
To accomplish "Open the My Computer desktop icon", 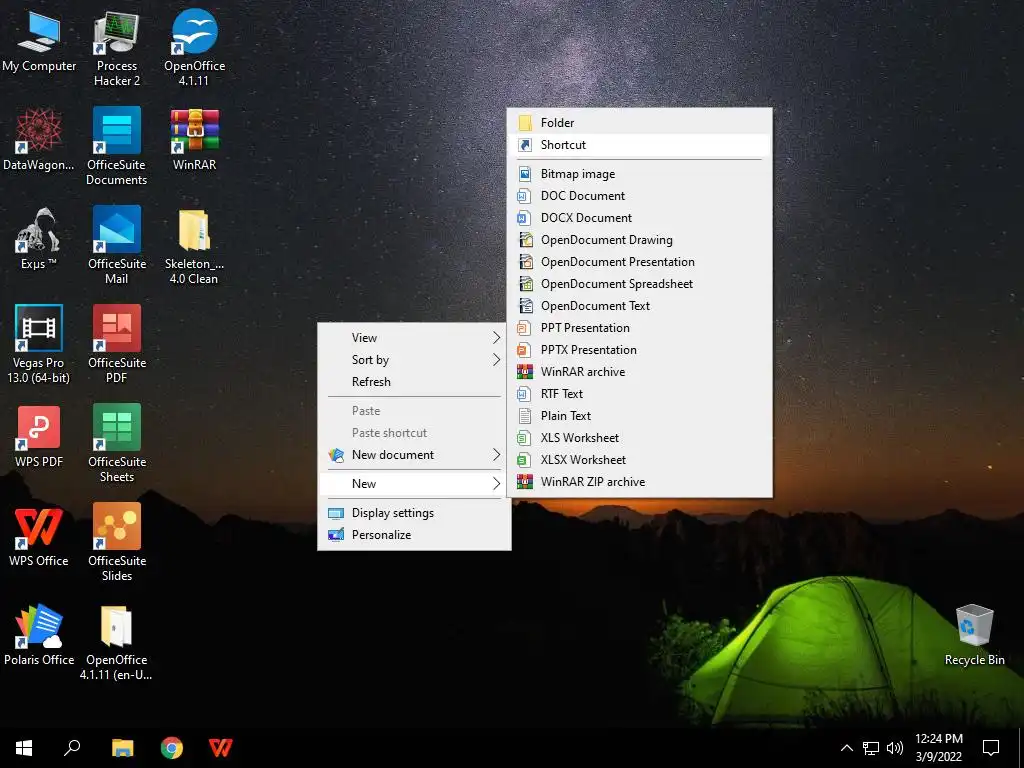I will pyautogui.click(x=39, y=42).
